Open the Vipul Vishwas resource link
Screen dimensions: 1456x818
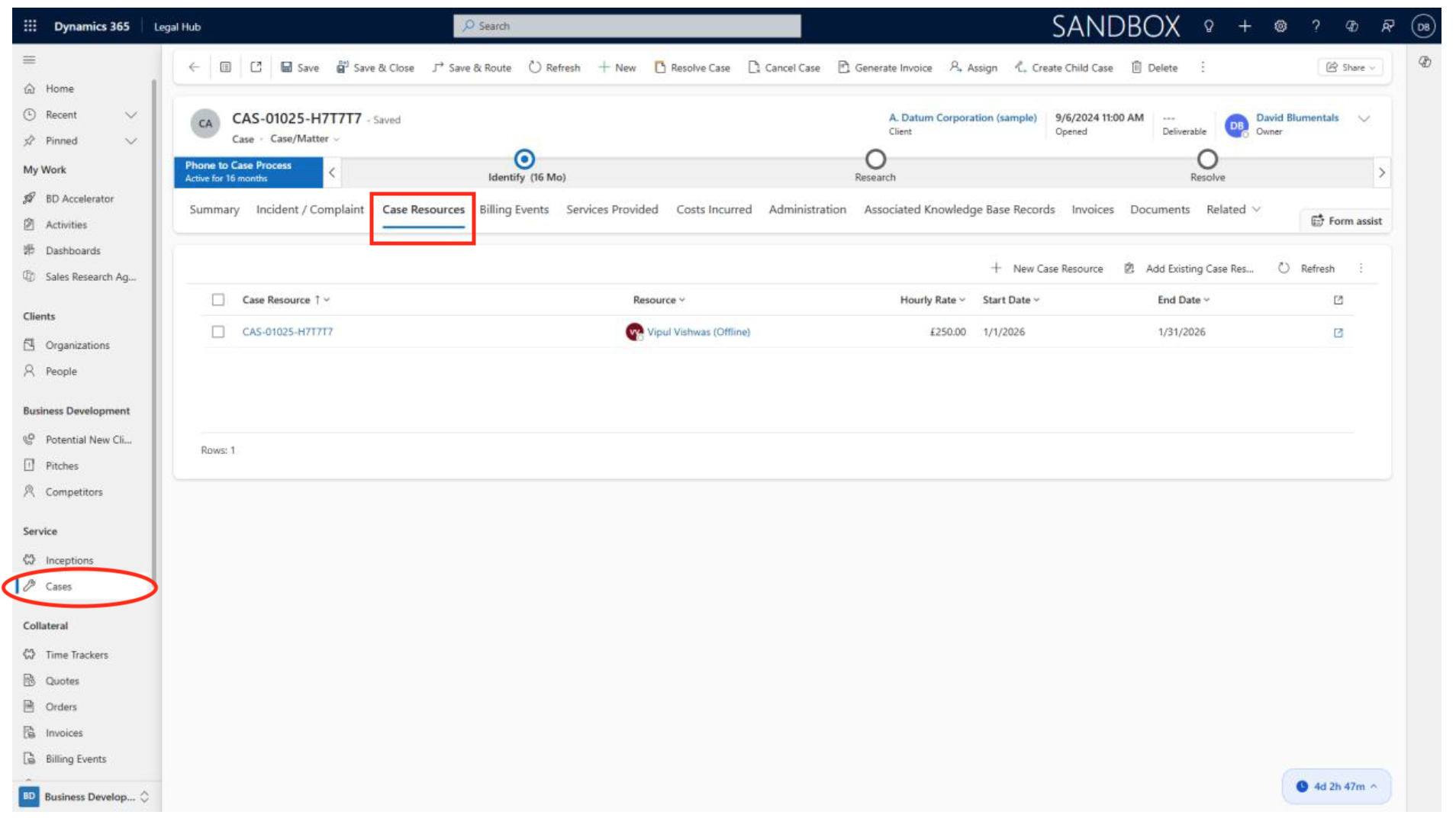[x=697, y=332]
